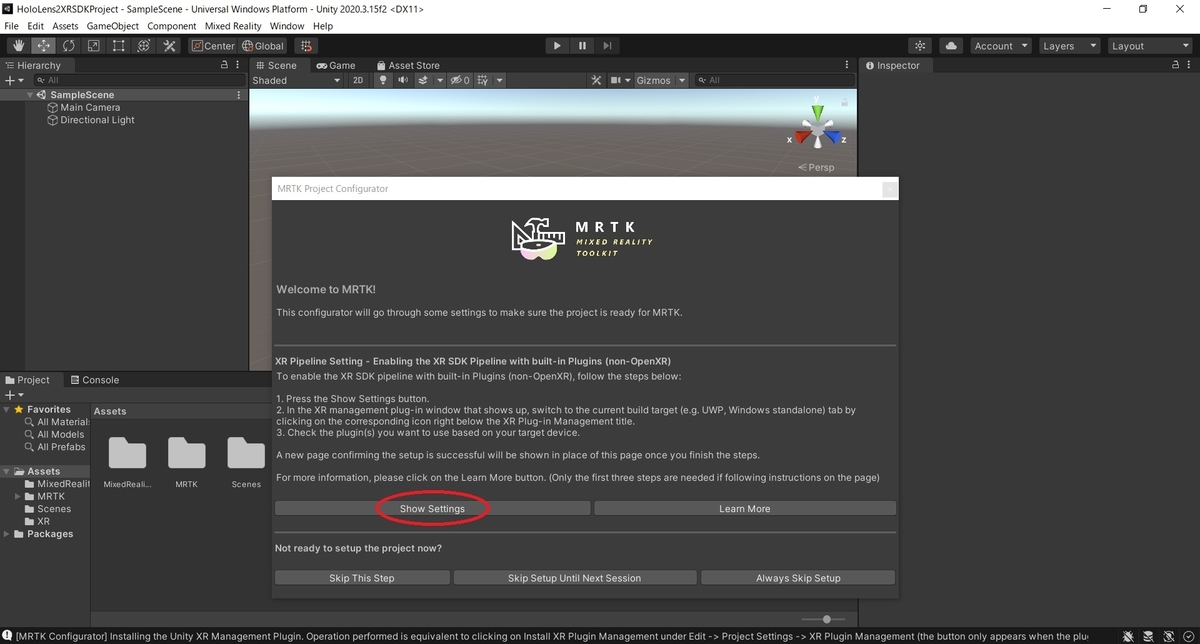This screenshot has height=644, width=1200.
Task: Toggle scene audio speaker icon
Action: pyautogui.click(x=403, y=80)
